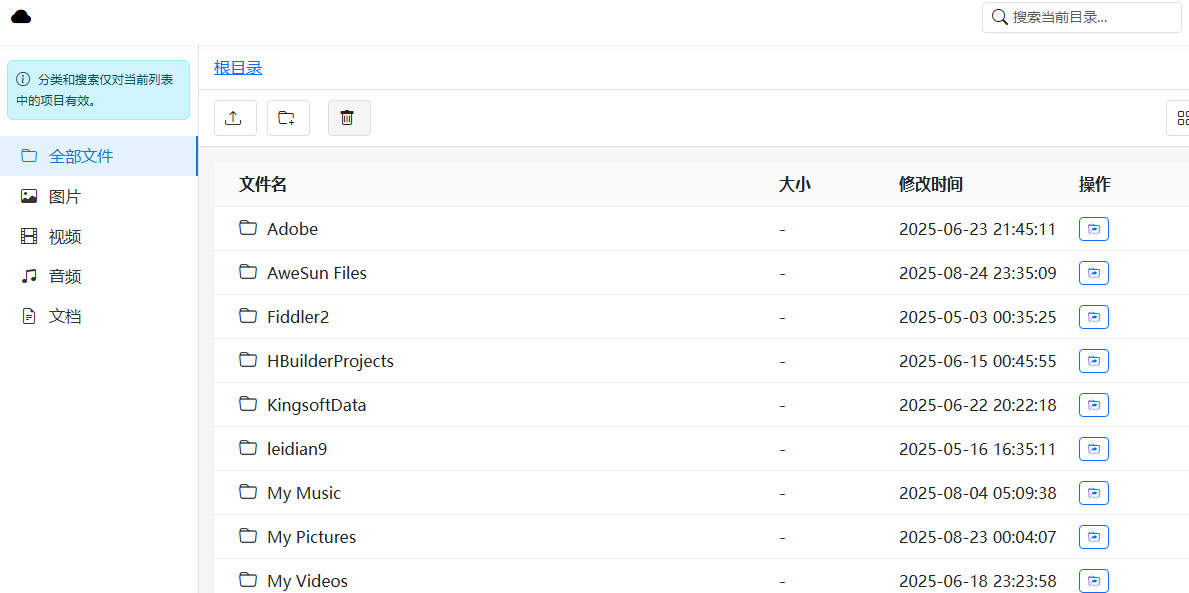Click the 修改时间 column header

pyautogui.click(x=930, y=184)
